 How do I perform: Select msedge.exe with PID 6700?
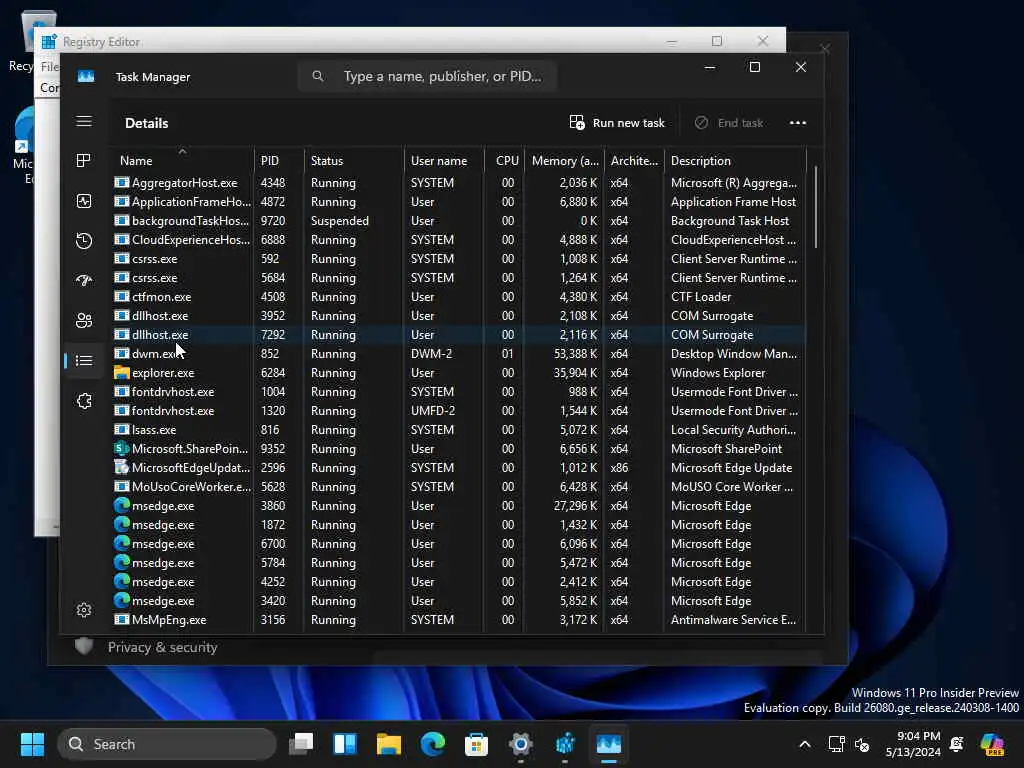point(458,543)
